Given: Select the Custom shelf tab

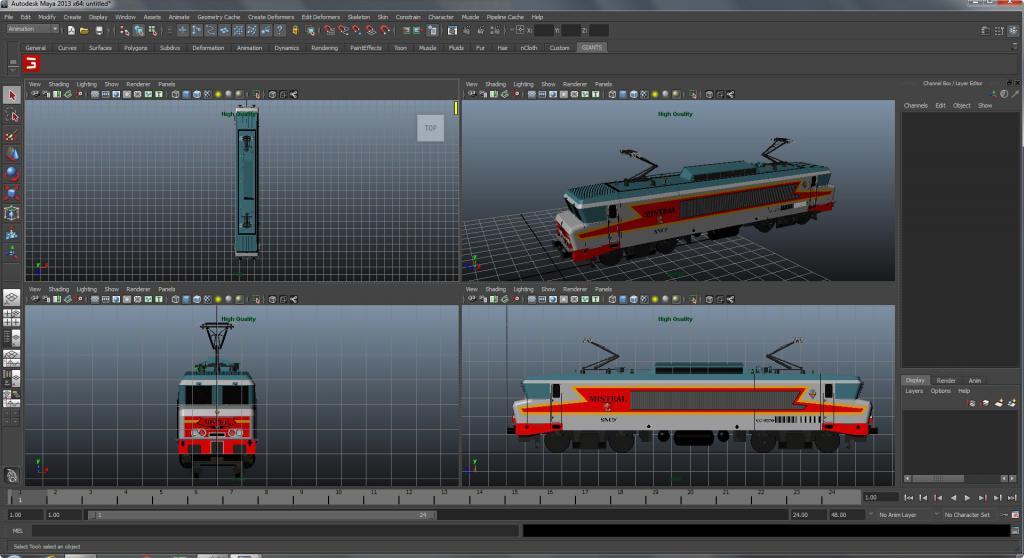Looking at the screenshot, I should (x=559, y=48).
